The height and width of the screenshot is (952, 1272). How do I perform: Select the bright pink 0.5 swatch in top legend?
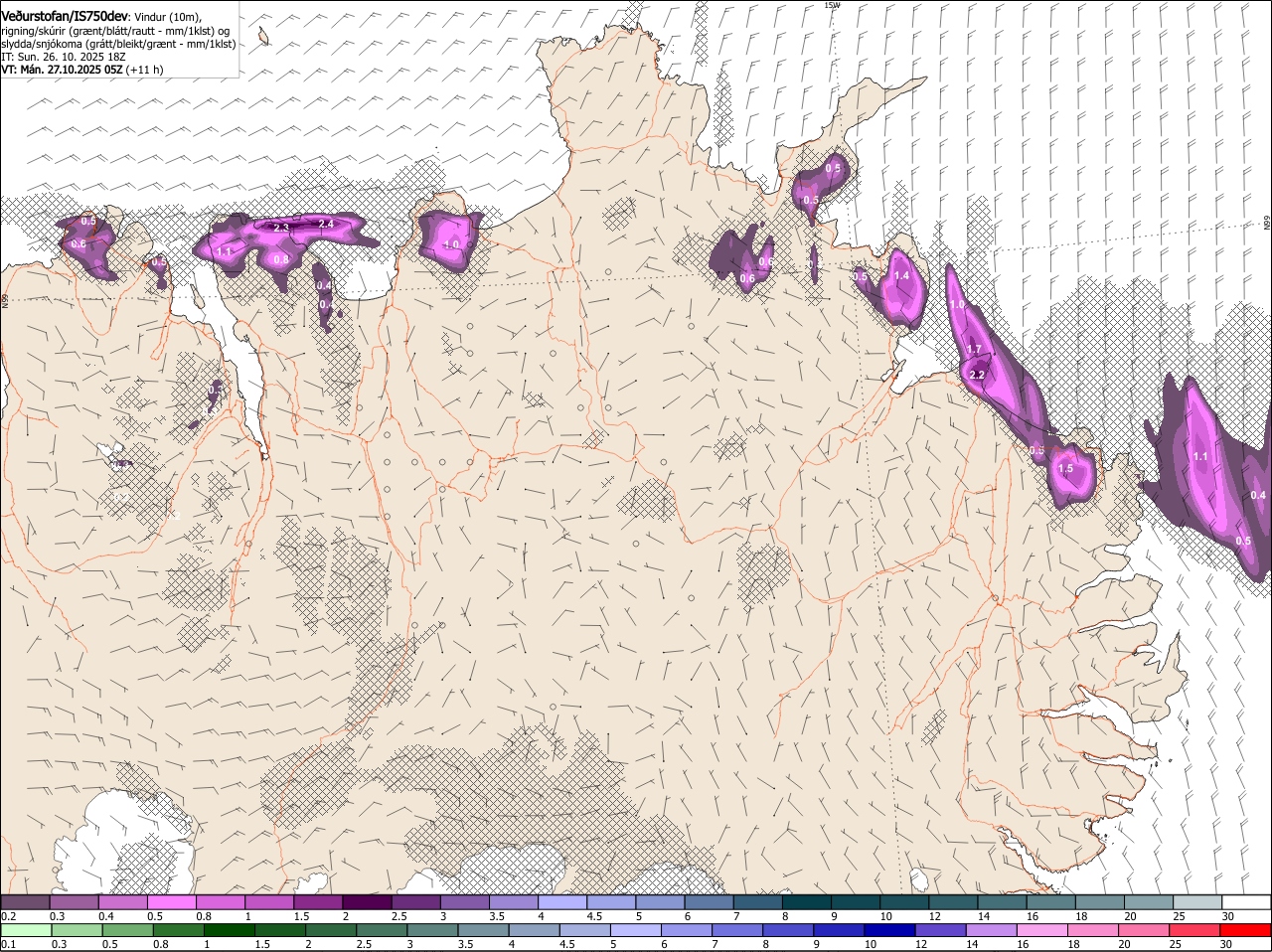click(171, 901)
